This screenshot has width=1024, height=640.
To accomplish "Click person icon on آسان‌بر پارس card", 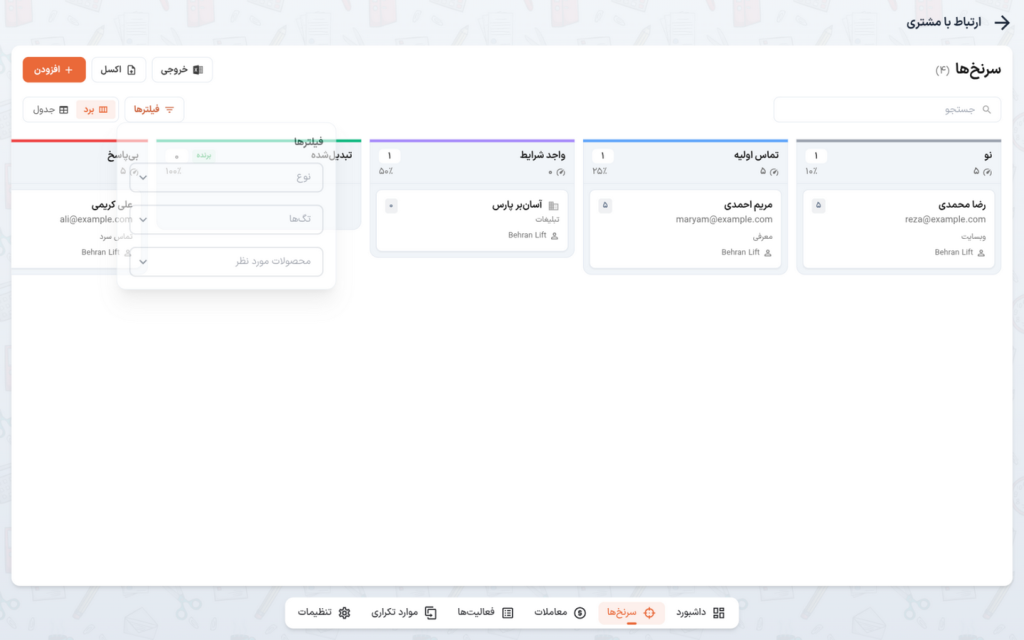I will (x=554, y=236).
